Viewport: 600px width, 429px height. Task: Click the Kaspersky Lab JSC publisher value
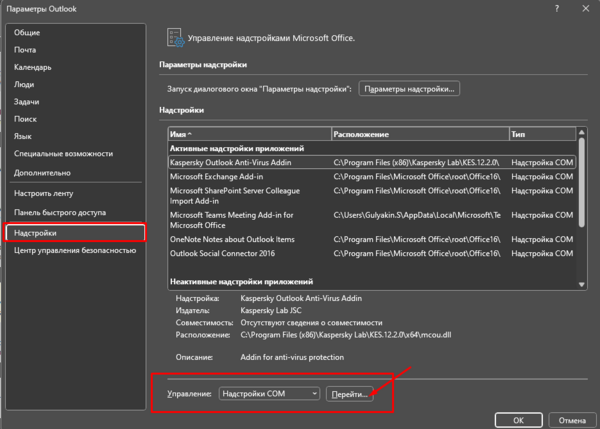pos(271,310)
